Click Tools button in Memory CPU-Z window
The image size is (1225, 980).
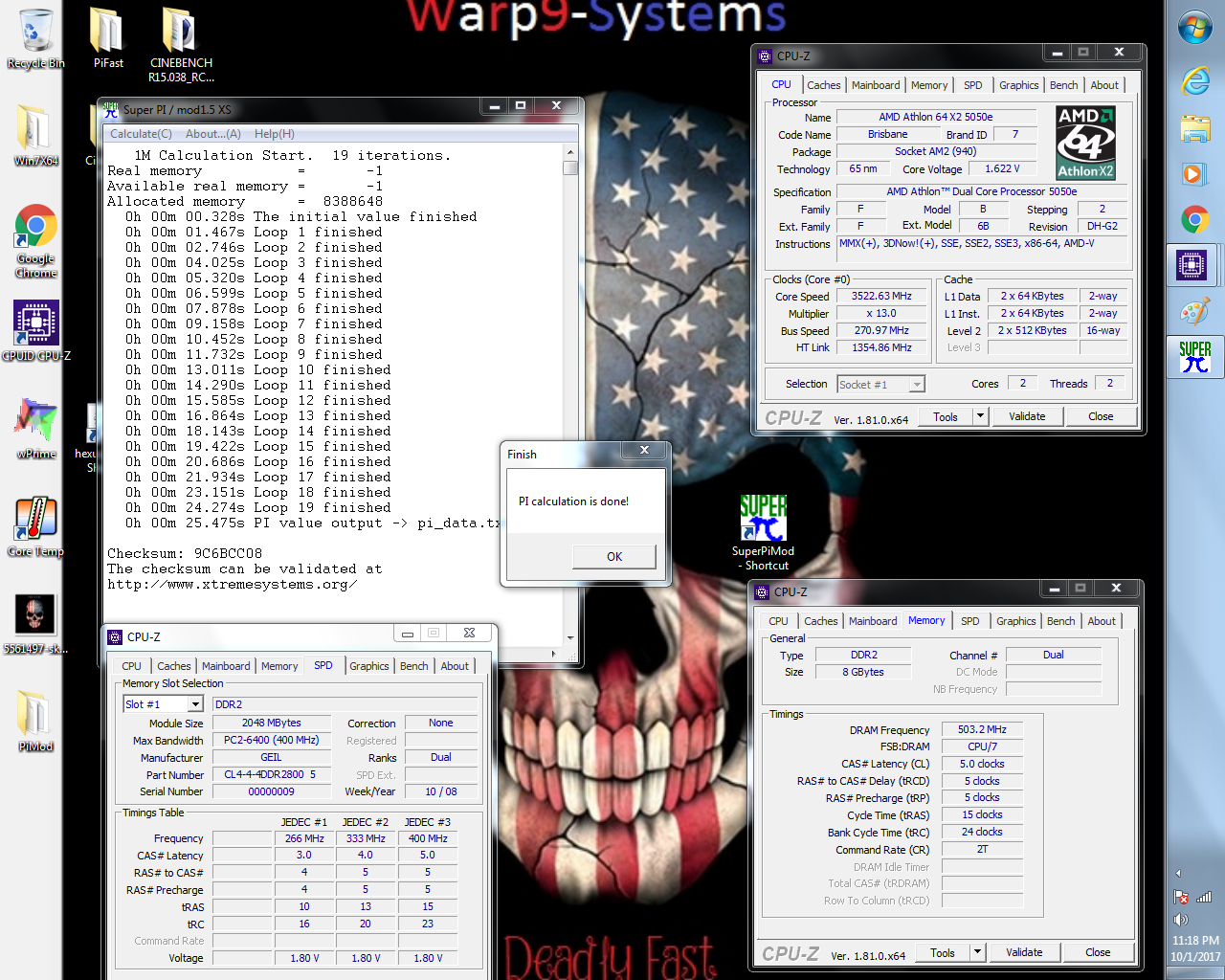pyautogui.click(x=943, y=952)
